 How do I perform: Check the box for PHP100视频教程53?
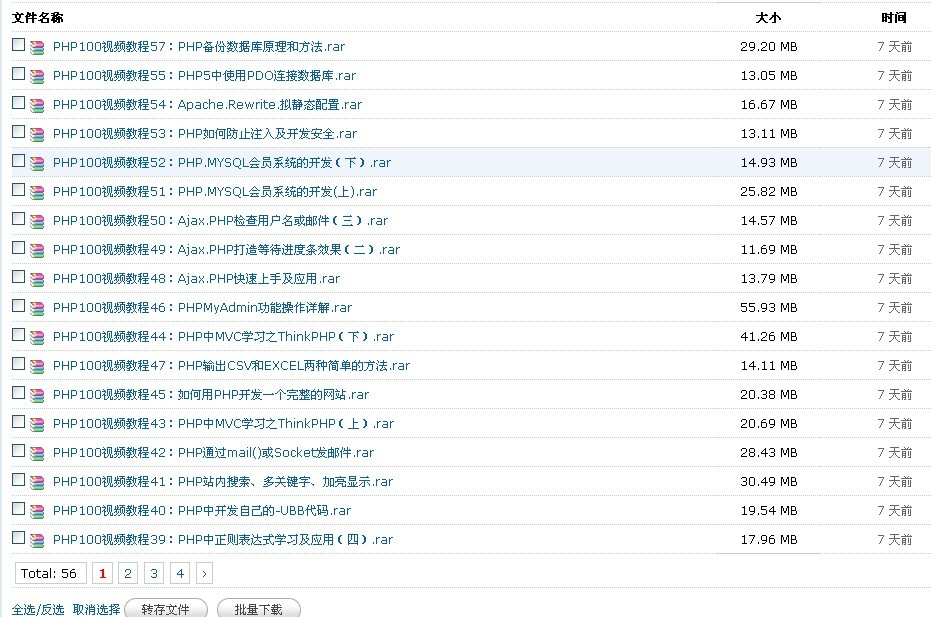18,131
